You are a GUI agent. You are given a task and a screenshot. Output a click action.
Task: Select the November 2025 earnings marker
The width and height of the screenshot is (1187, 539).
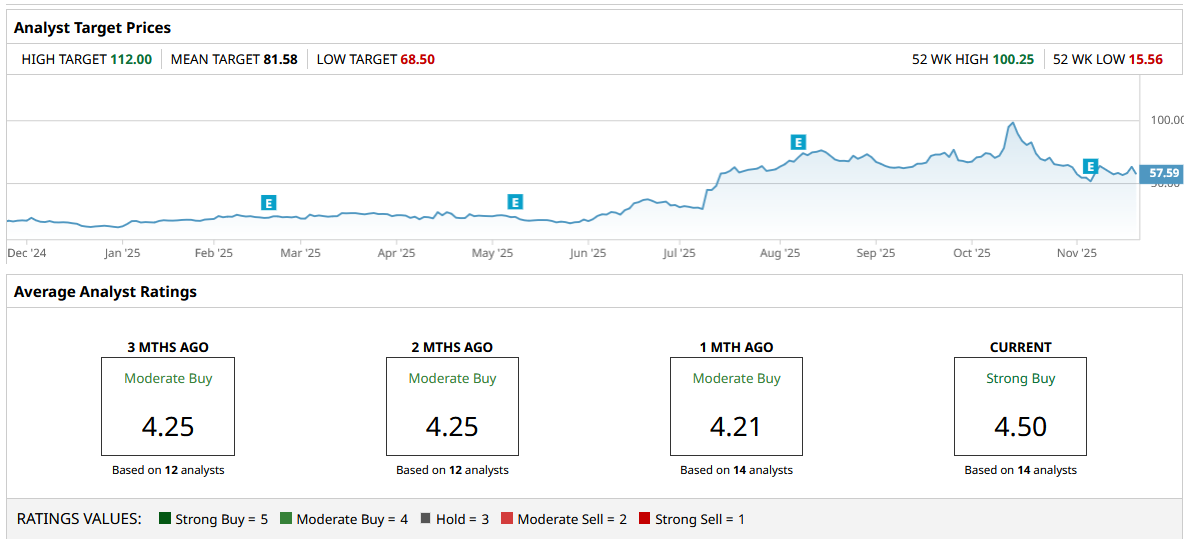tap(1091, 166)
